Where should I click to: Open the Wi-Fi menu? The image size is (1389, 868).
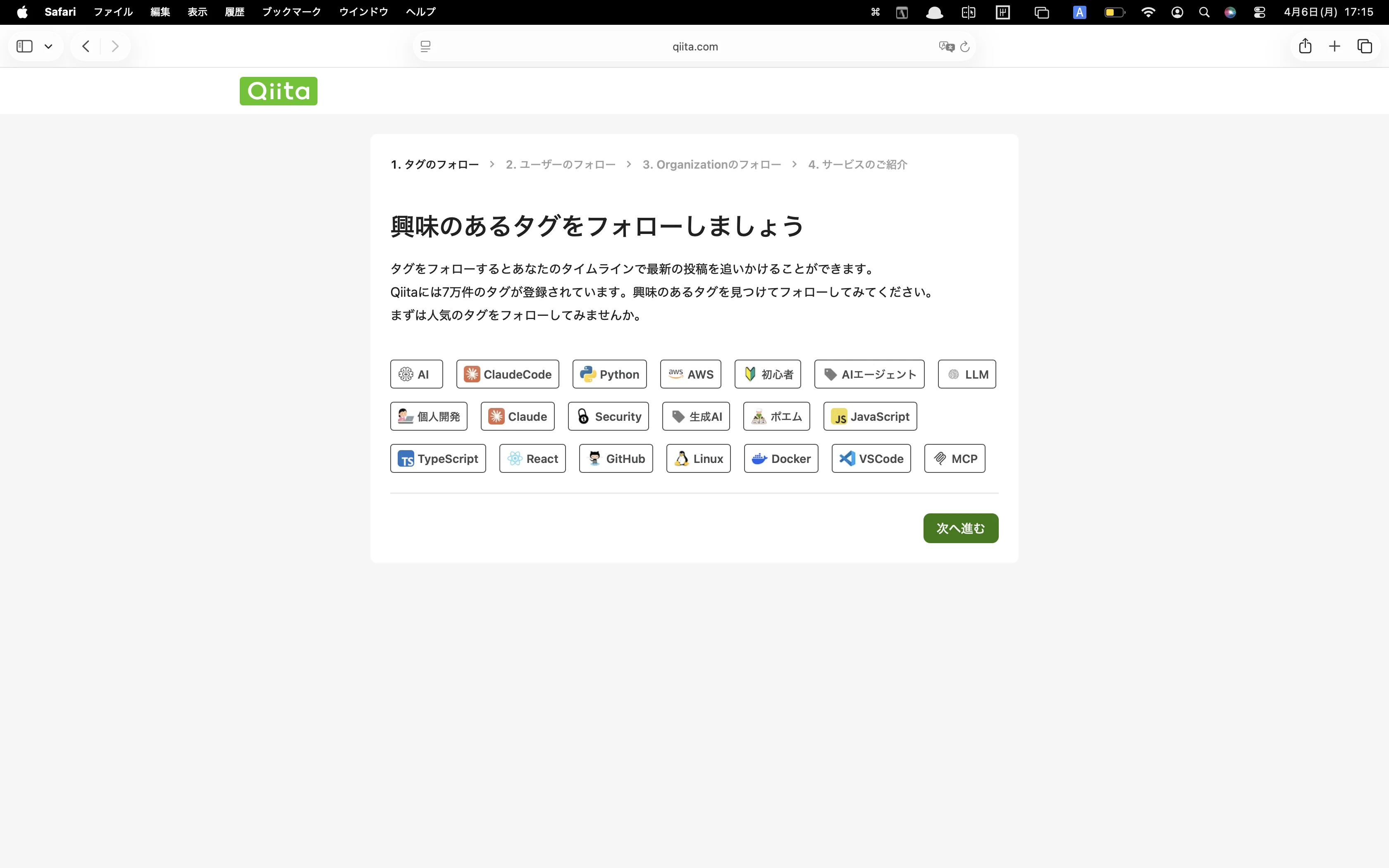click(1148, 12)
